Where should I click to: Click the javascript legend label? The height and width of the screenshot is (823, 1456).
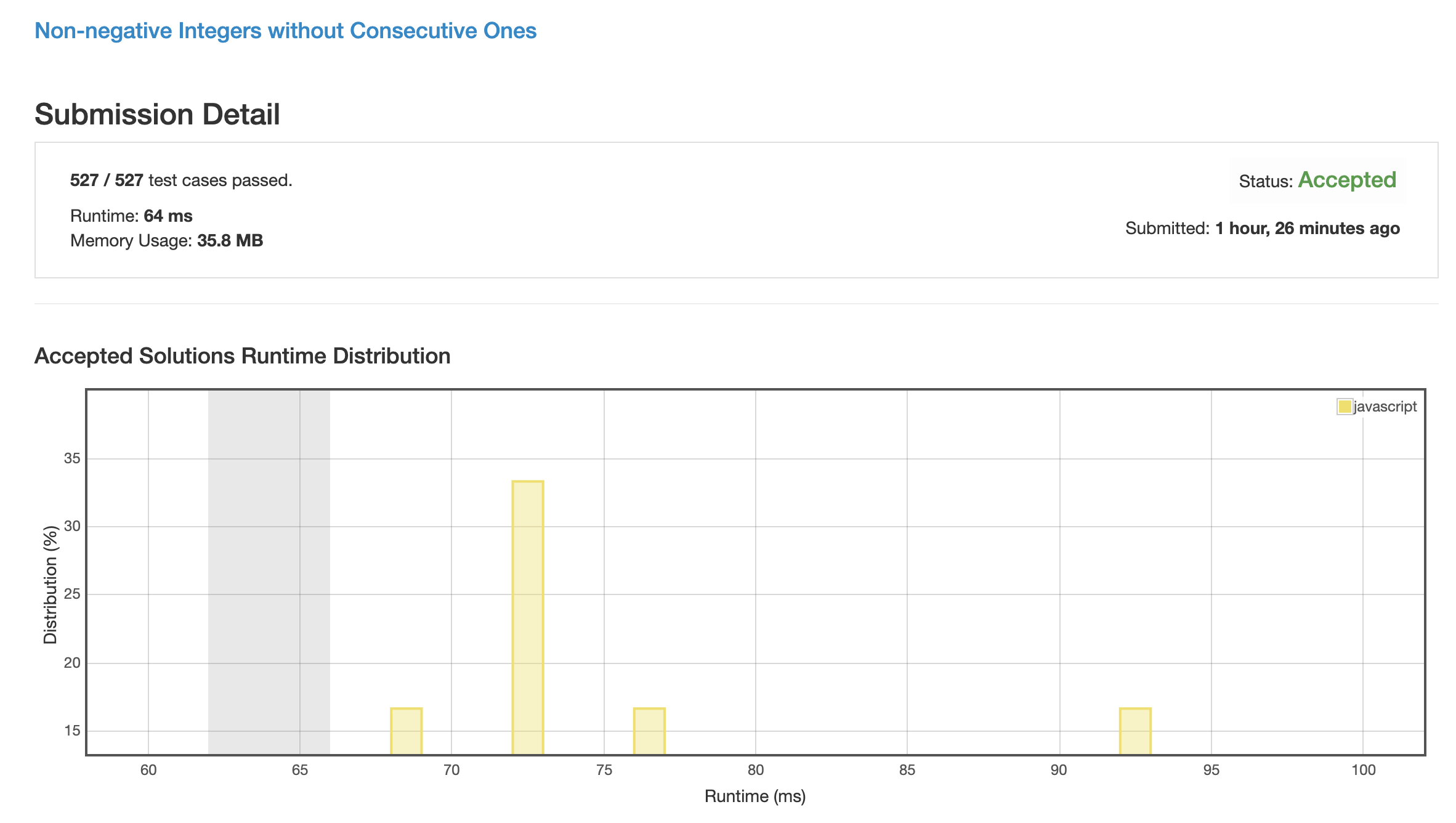click(x=1385, y=407)
